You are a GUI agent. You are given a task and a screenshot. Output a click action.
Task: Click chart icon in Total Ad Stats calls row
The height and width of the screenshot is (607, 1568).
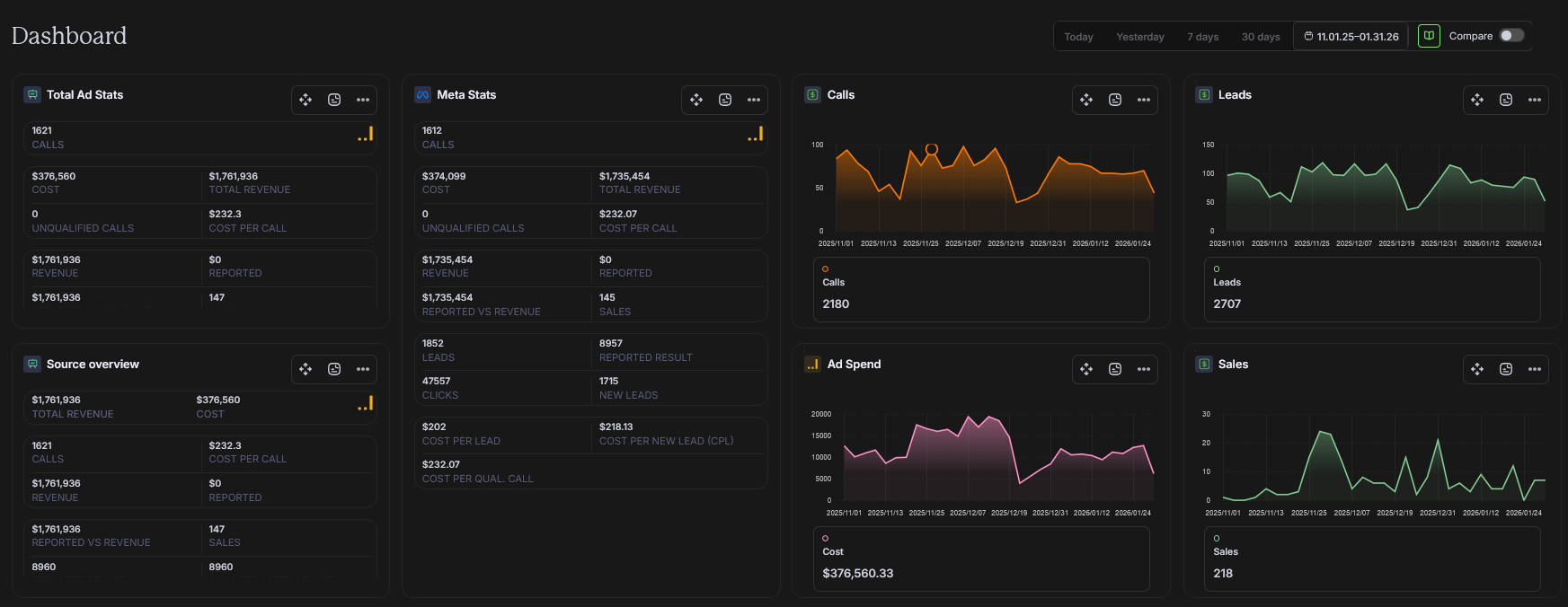[x=366, y=134]
